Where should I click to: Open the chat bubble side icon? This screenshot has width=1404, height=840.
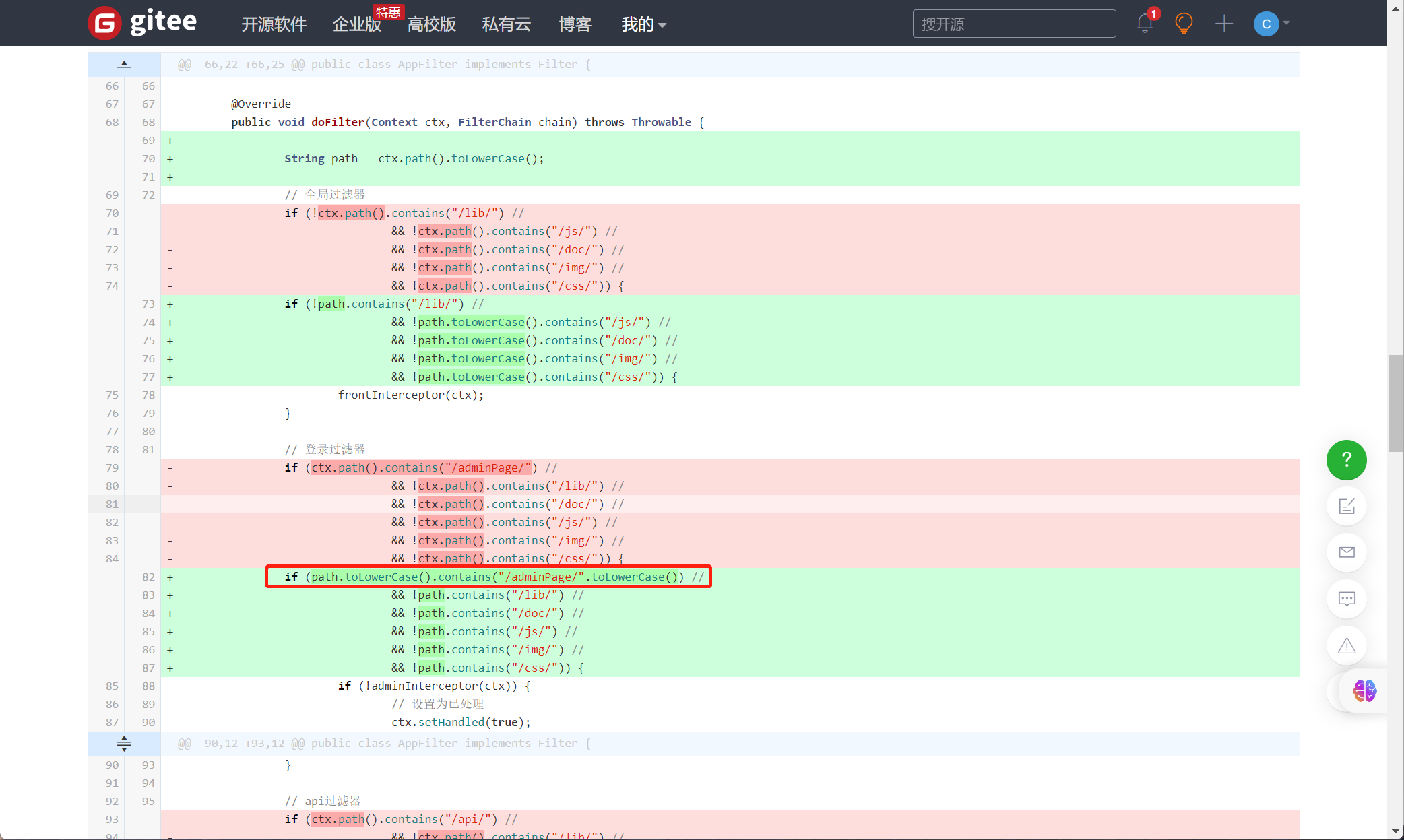(1346, 599)
